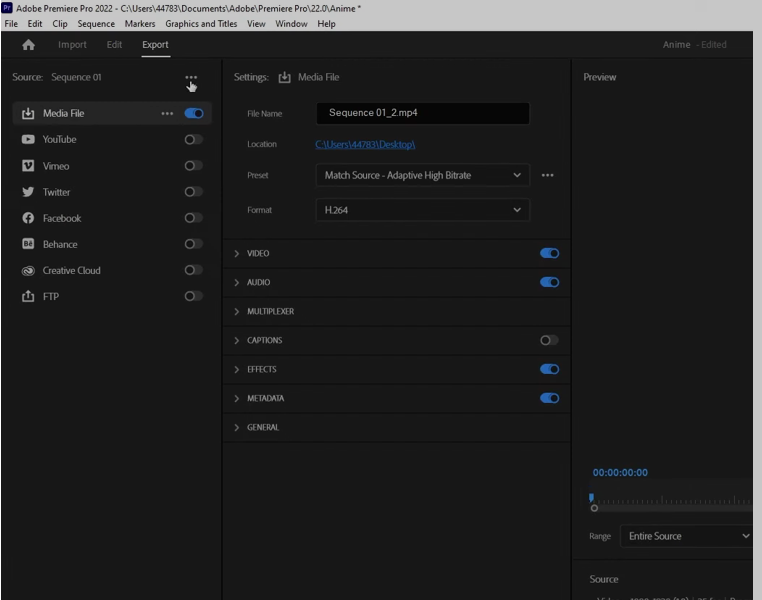
Task: Click the Facebook icon
Action: [x=28, y=218]
